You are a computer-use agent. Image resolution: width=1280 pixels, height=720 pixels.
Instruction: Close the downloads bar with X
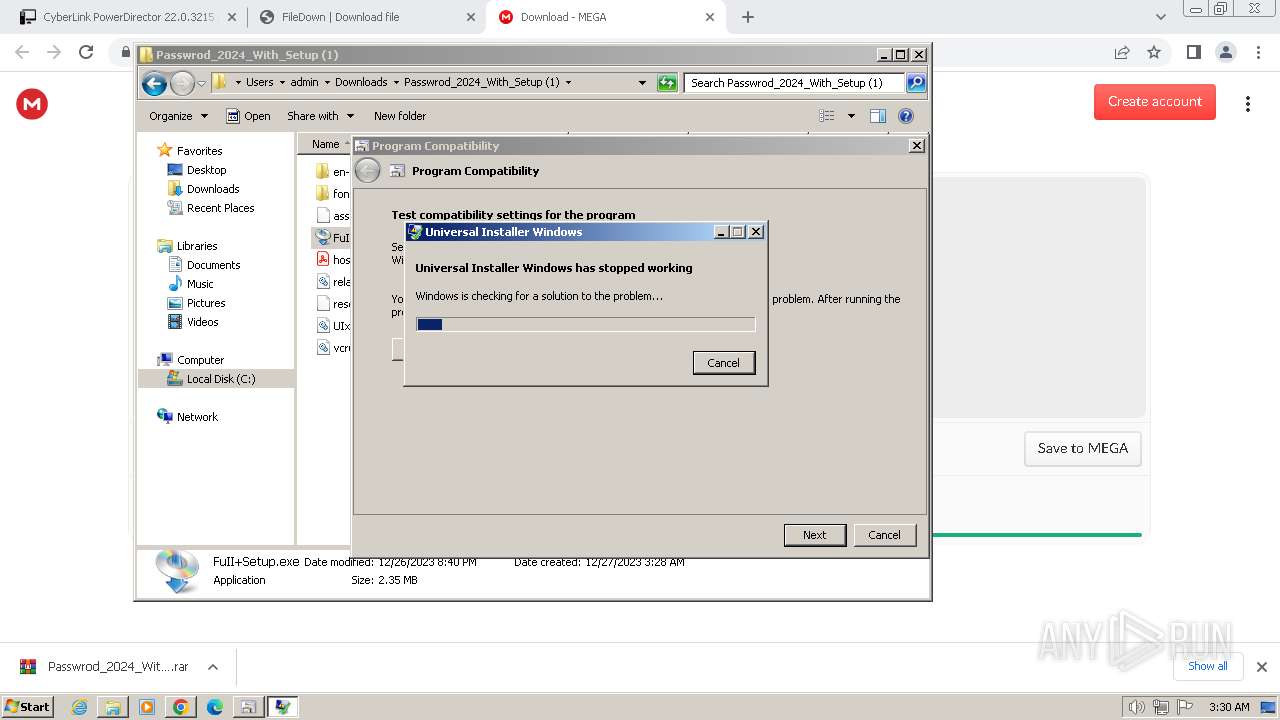[1262, 667]
